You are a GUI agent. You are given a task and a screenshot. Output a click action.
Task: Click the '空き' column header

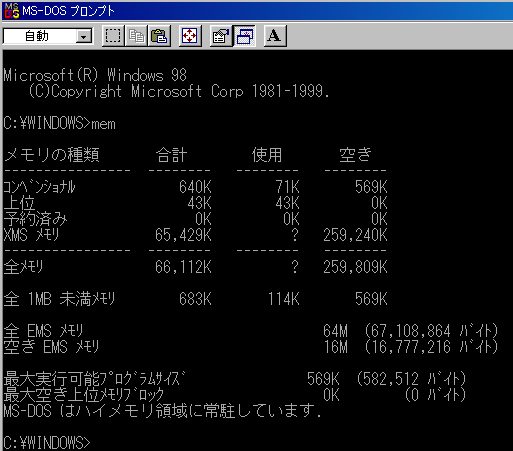(x=355, y=155)
